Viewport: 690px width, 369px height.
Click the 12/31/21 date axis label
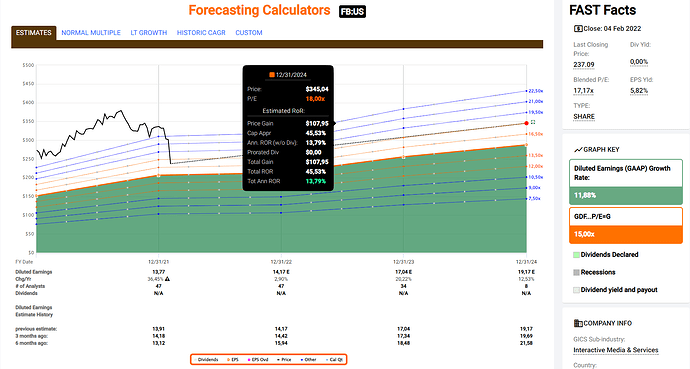pos(158,262)
